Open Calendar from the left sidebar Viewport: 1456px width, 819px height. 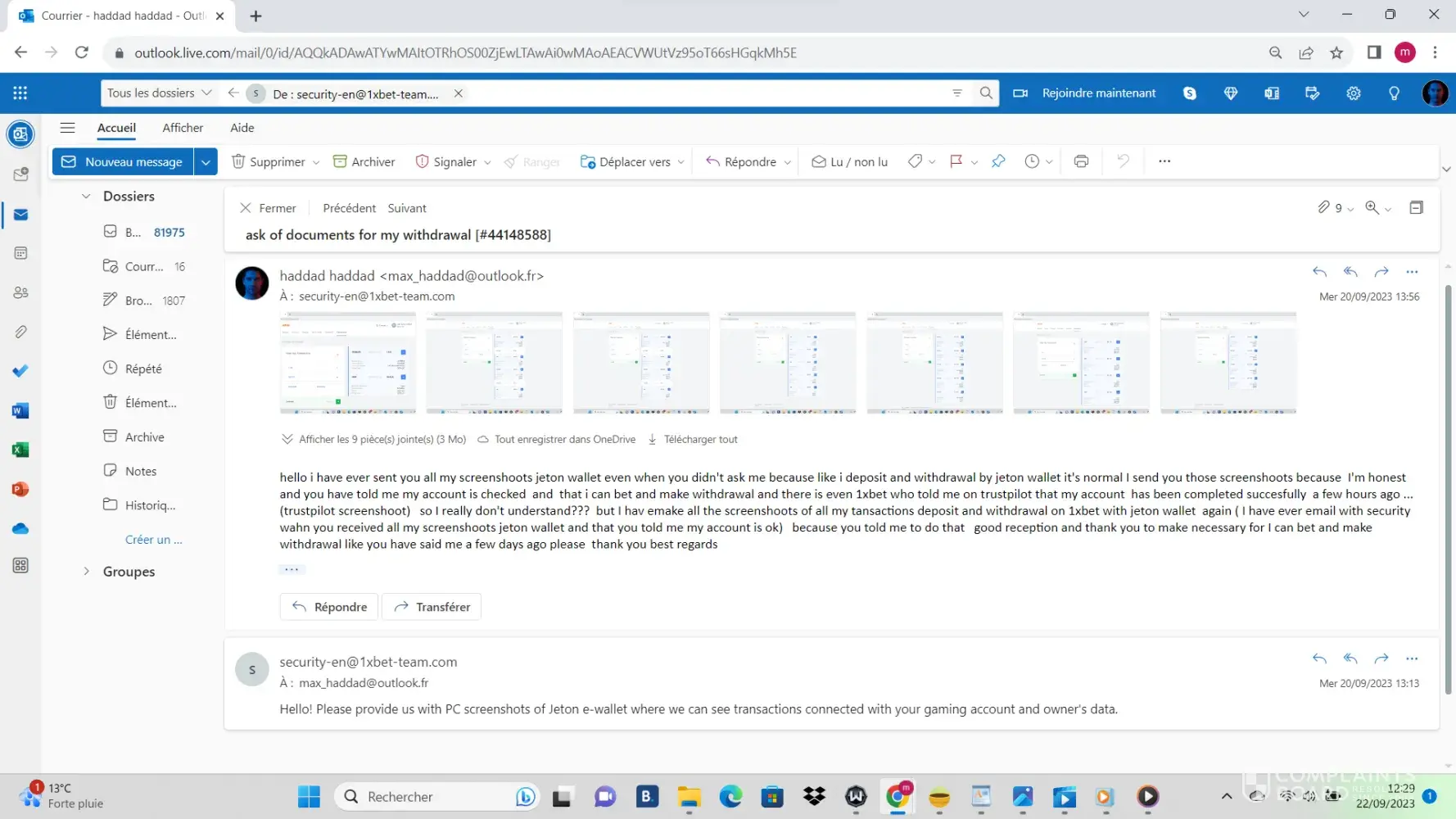(21, 253)
